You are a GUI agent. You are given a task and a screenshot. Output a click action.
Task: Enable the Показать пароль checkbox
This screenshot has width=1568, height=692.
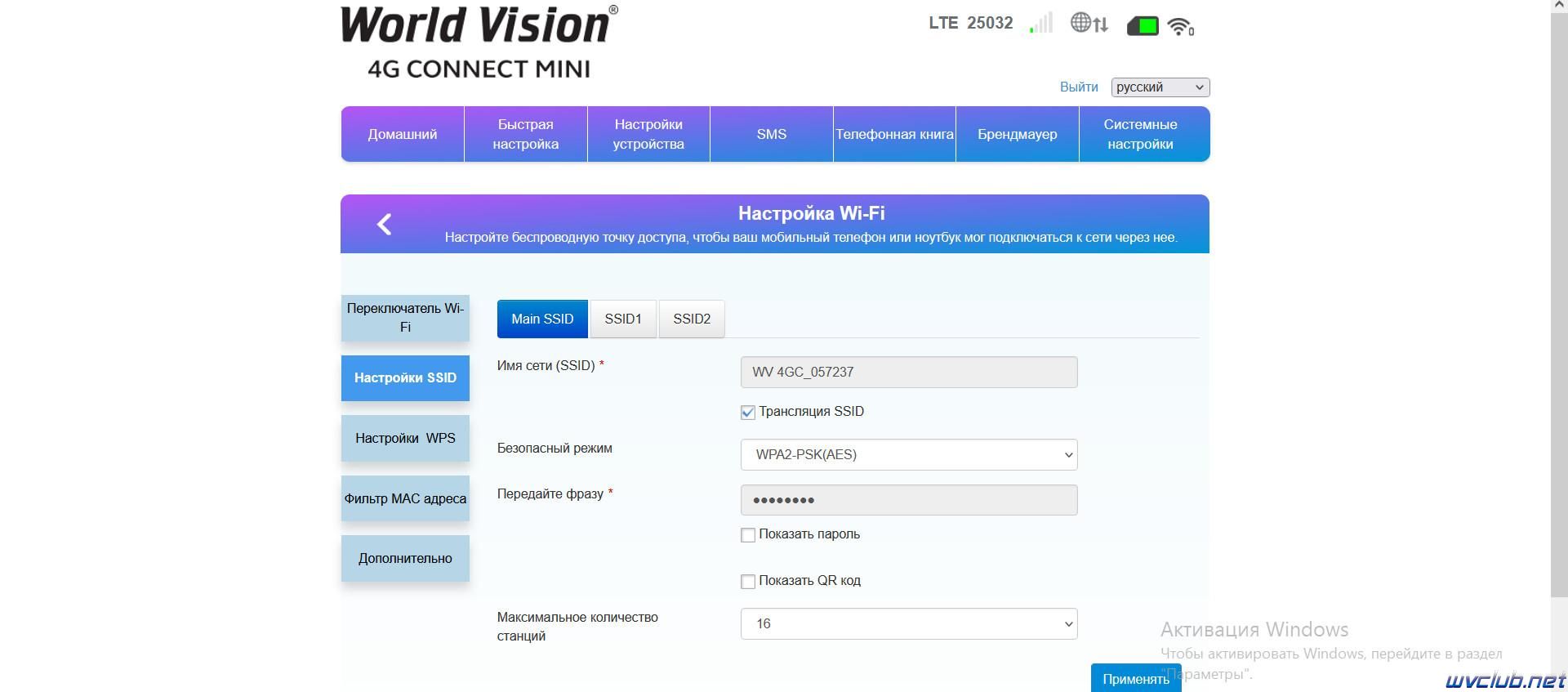(747, 535)
